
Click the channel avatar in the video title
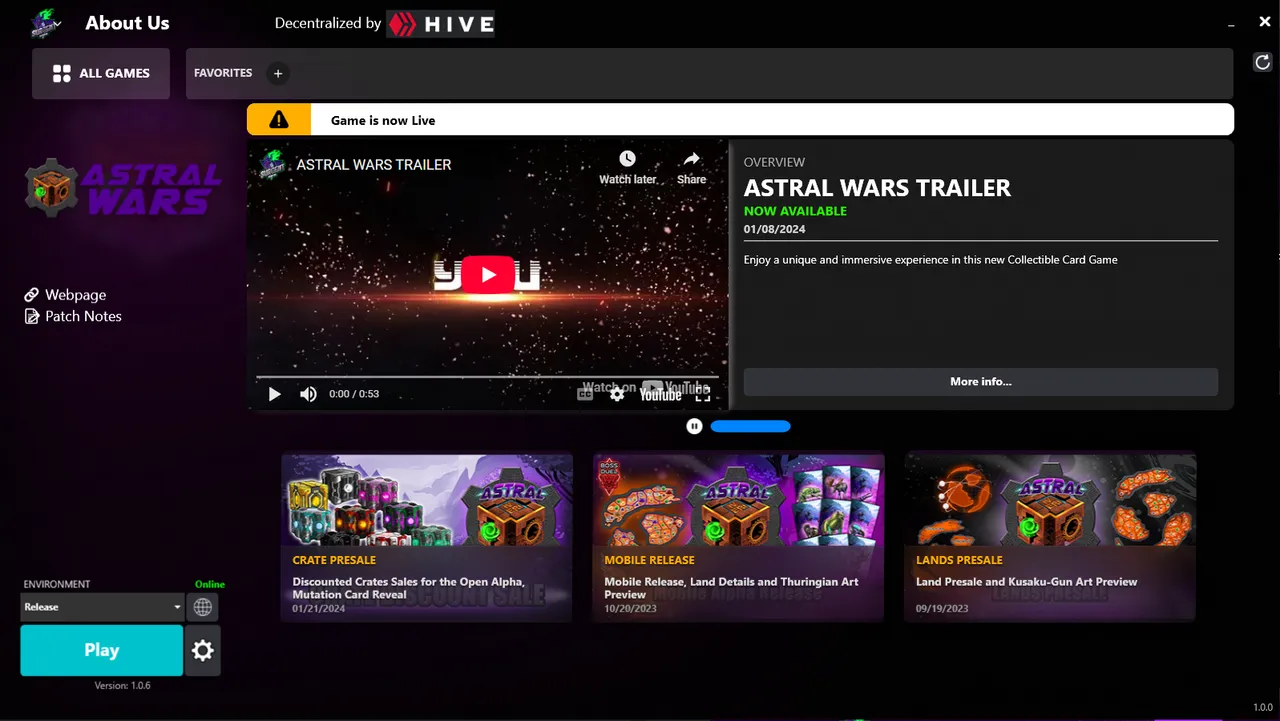tap(272, 164)
